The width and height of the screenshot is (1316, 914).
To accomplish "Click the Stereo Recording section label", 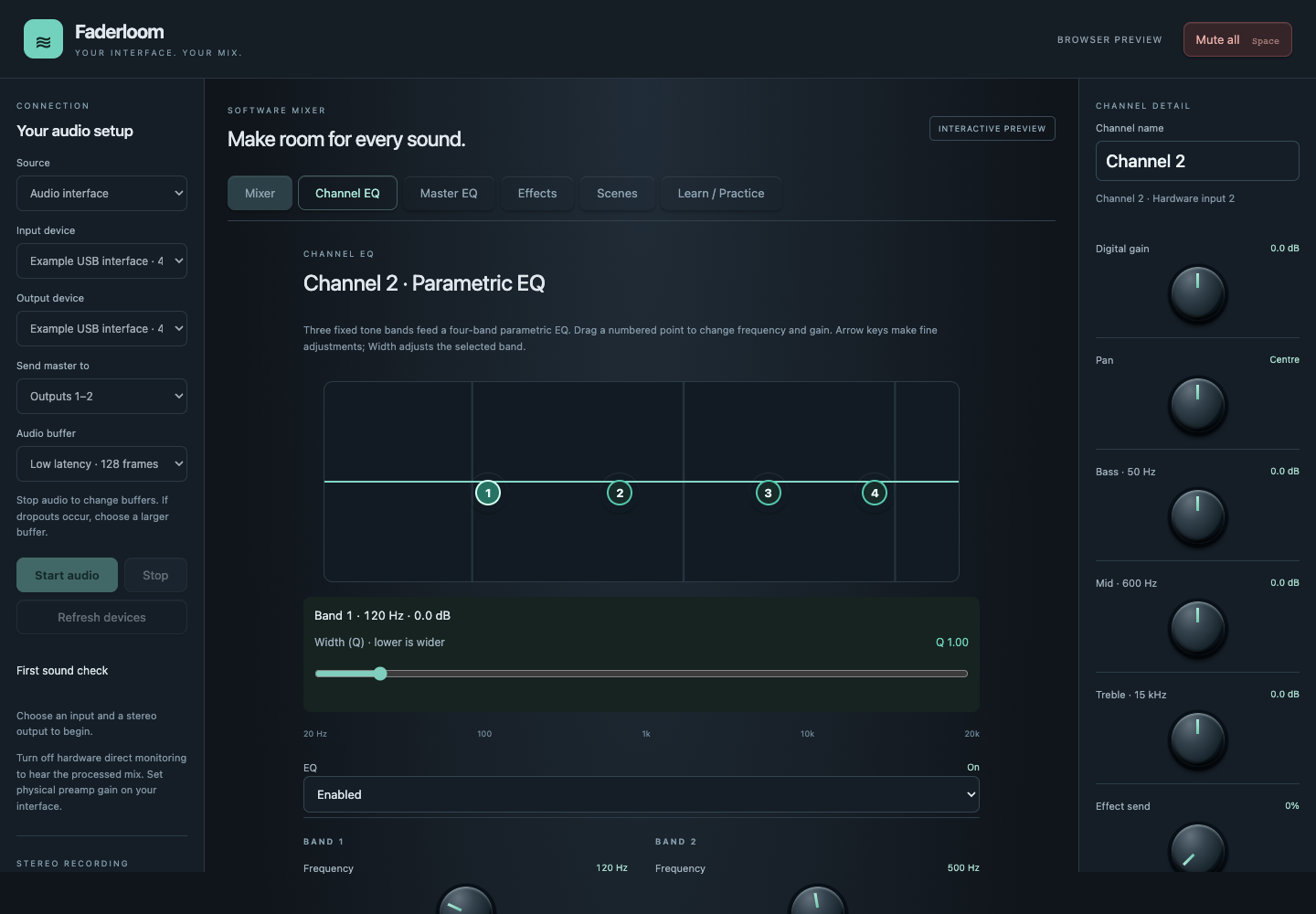I will [x=72, y=863].
